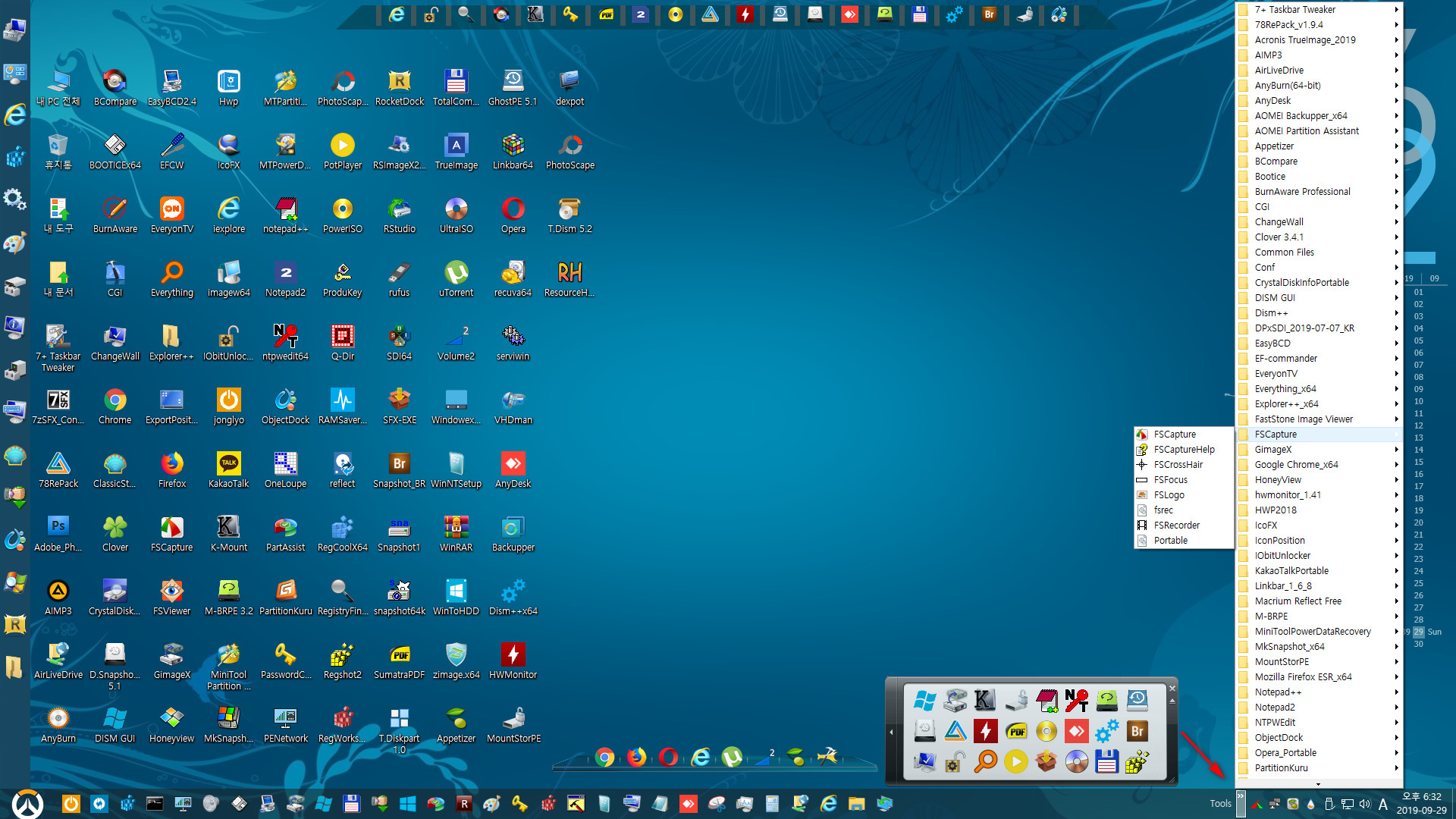Select FSFocus from the submenu
The image size is (1456, 819).
pyautogui.click(x=1183, y=480)
